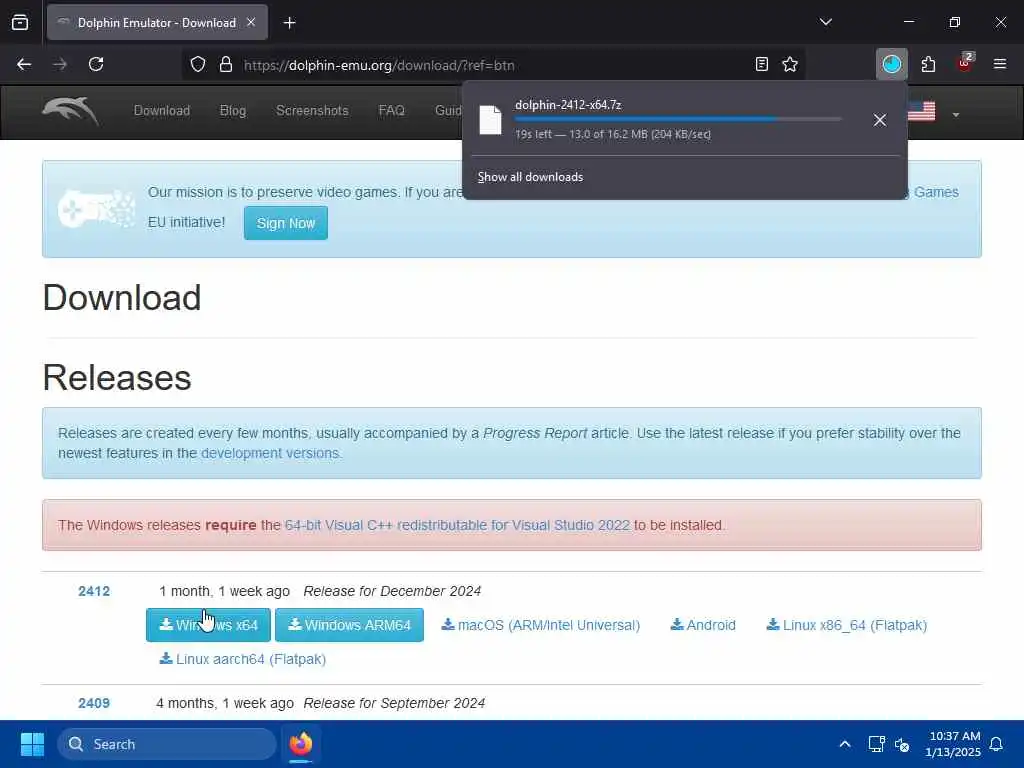This screenshot has height=768, width=1024.
Task: Open the extensions puzzle icon
Action: 928,64
